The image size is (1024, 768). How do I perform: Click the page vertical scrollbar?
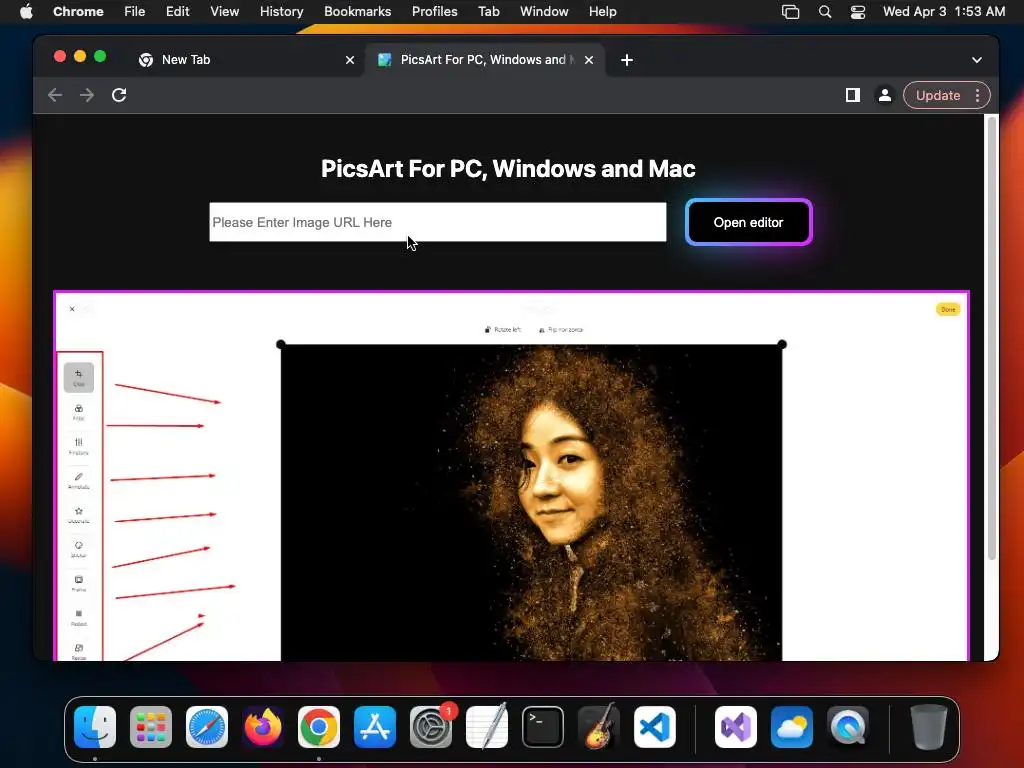(x=991, y=340)
